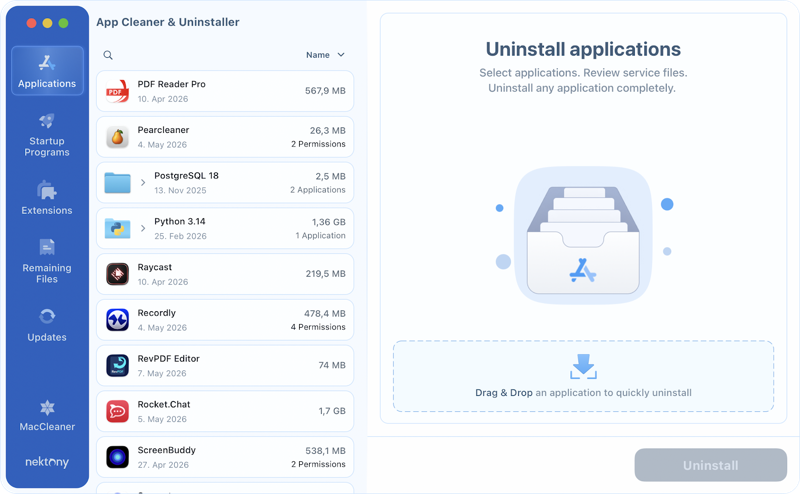Click the 13. Nov 2025 date
800x494 pixels.
[180, 190]
